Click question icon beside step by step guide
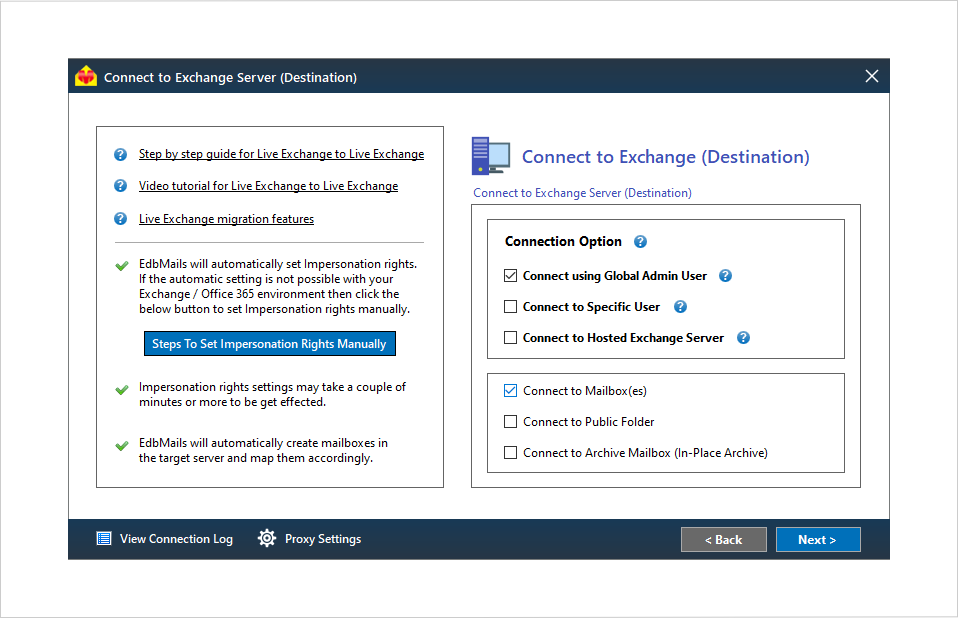This screenshot has width=958, height=618. 121,154
